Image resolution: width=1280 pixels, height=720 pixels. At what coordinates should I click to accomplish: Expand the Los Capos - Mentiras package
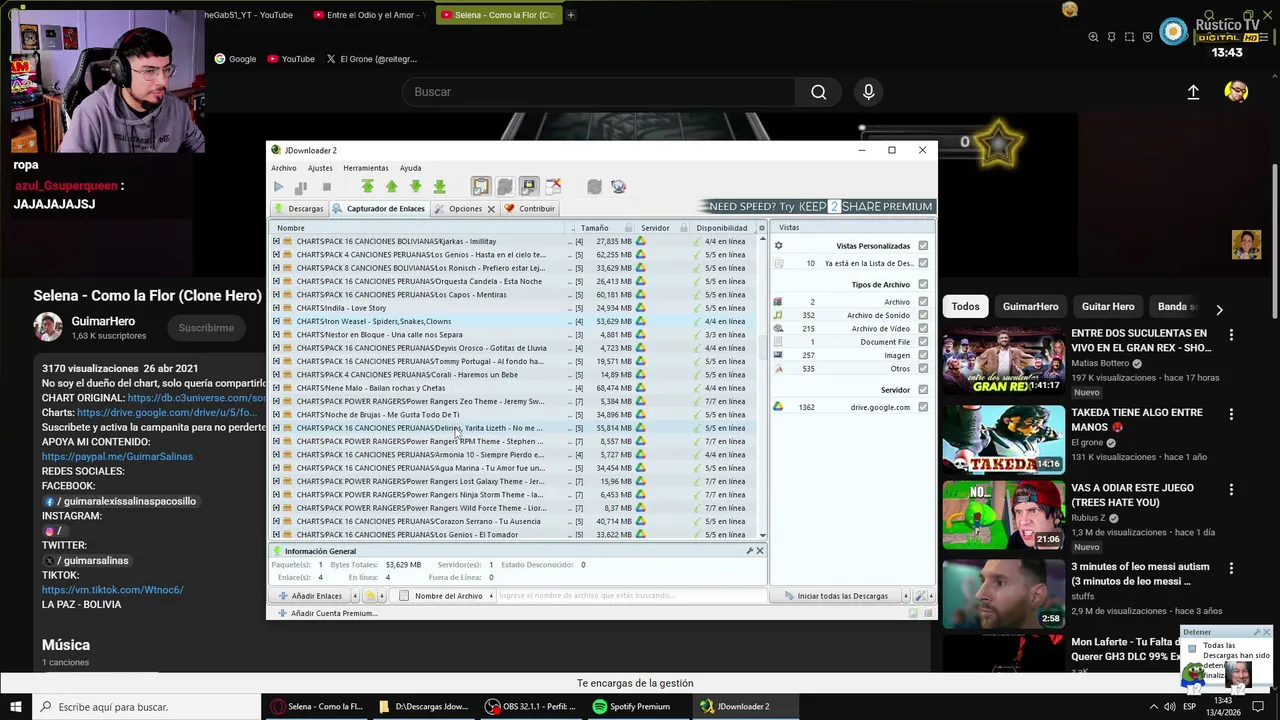(x=277, y=295)
